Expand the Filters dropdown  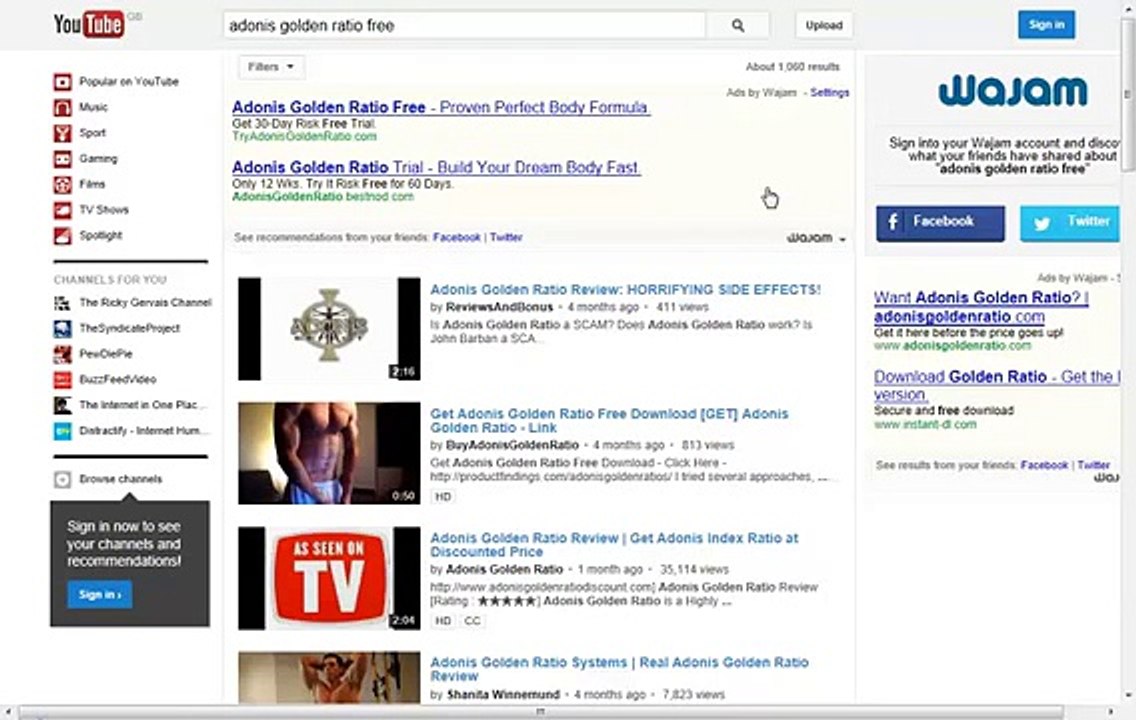[271, 67]
